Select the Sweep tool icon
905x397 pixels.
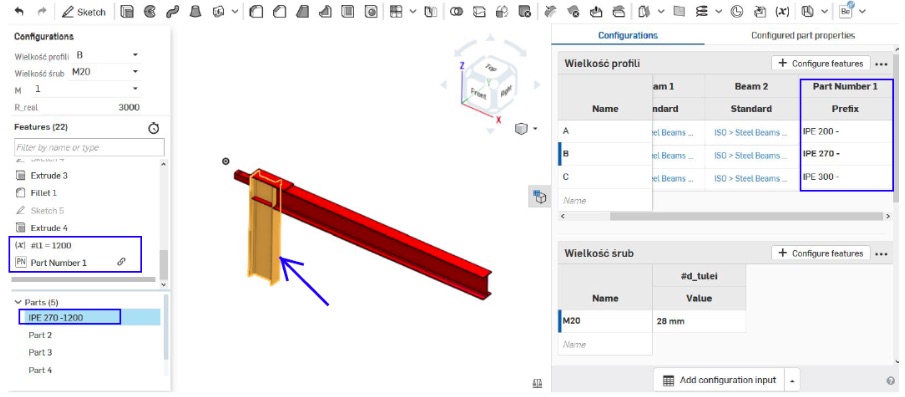[x=172, y=12]
